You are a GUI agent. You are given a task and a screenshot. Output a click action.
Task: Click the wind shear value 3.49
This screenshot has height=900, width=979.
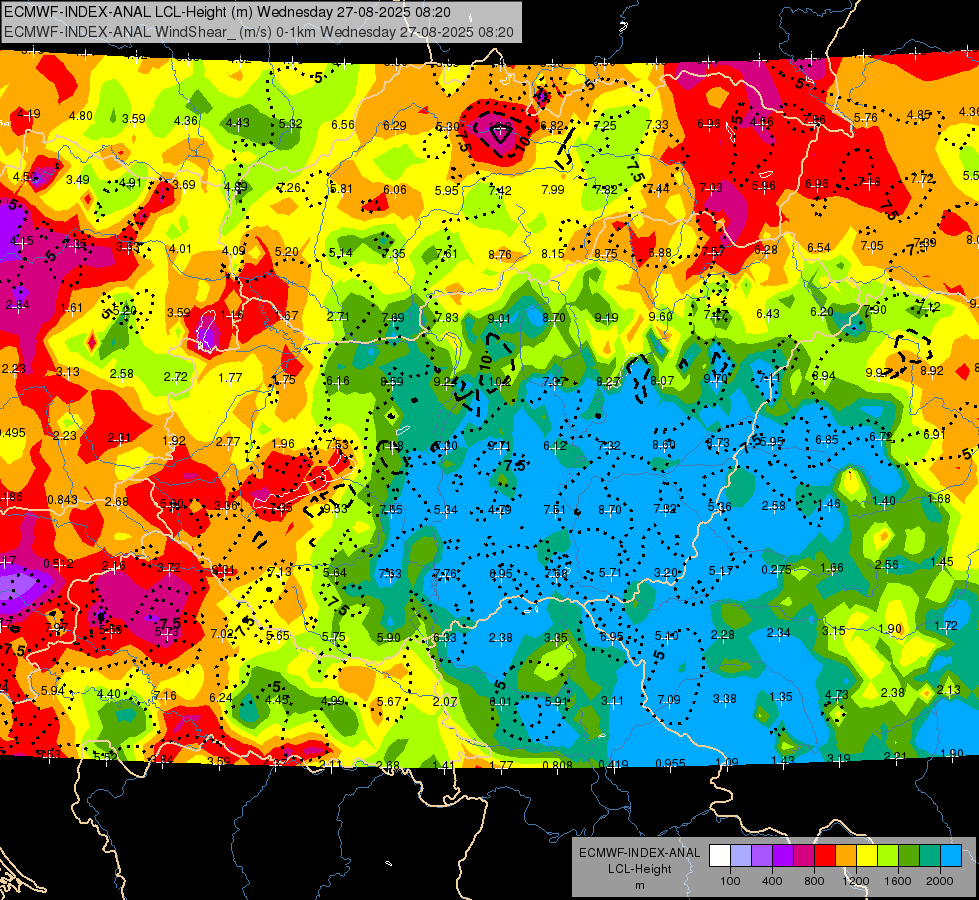click(78, 180)
